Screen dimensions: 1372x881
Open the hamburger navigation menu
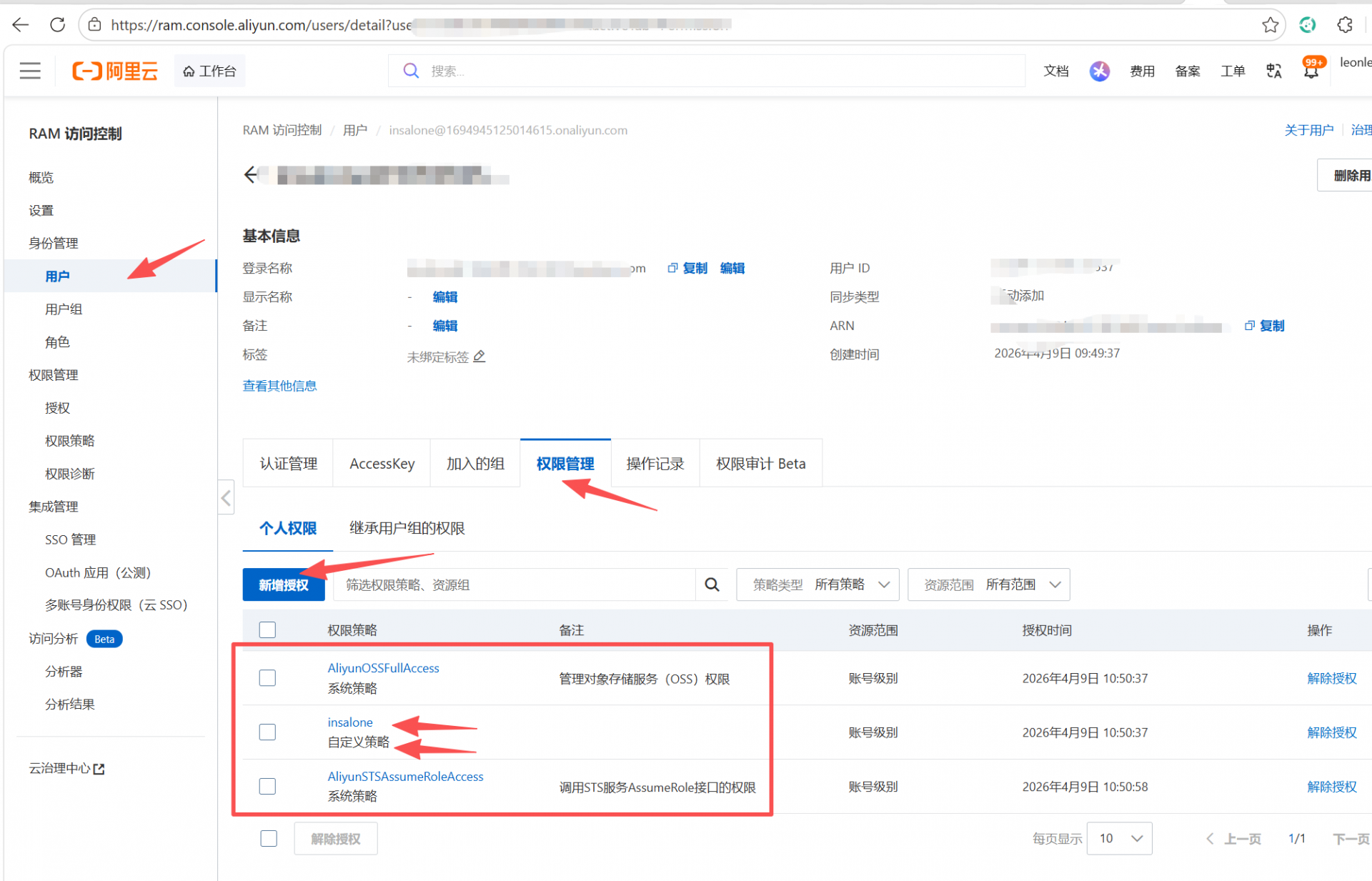pos(30,71)
